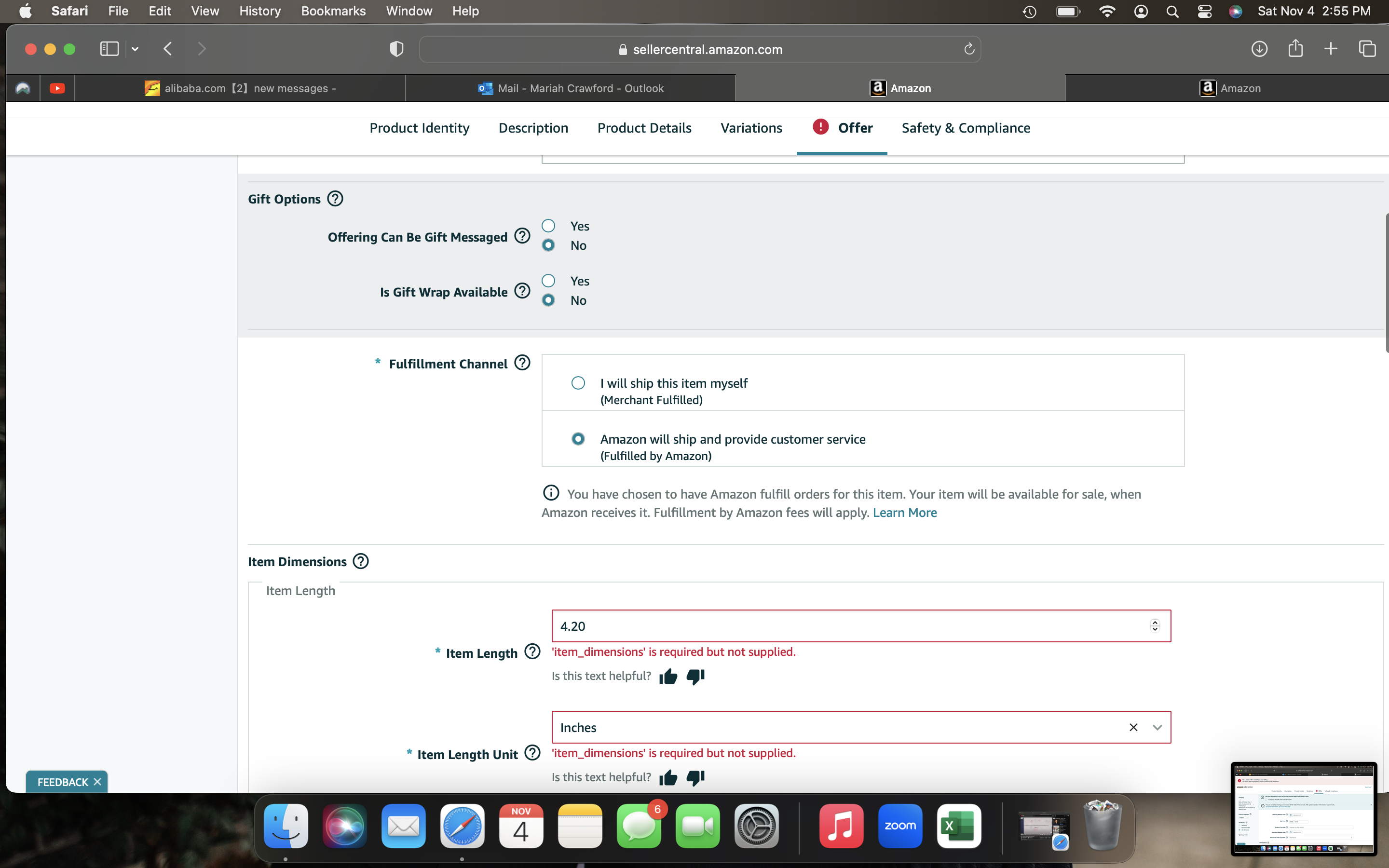Open Excel from the Dock
Image resolution: width=1389 pixels, height=868 pixels.
pyautogui.click(x=958, y=826)
